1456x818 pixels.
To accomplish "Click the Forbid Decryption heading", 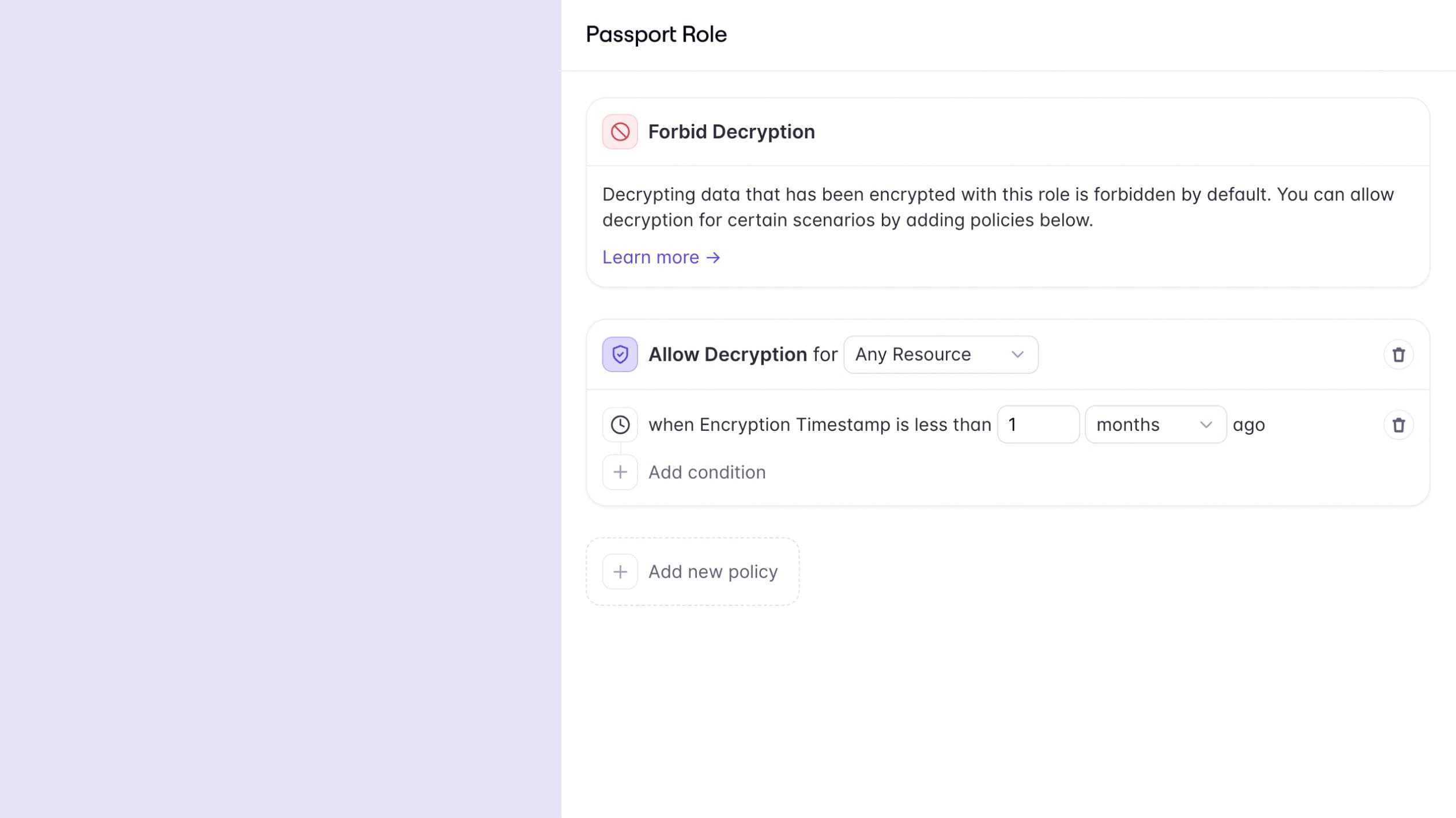I will 731,132.
